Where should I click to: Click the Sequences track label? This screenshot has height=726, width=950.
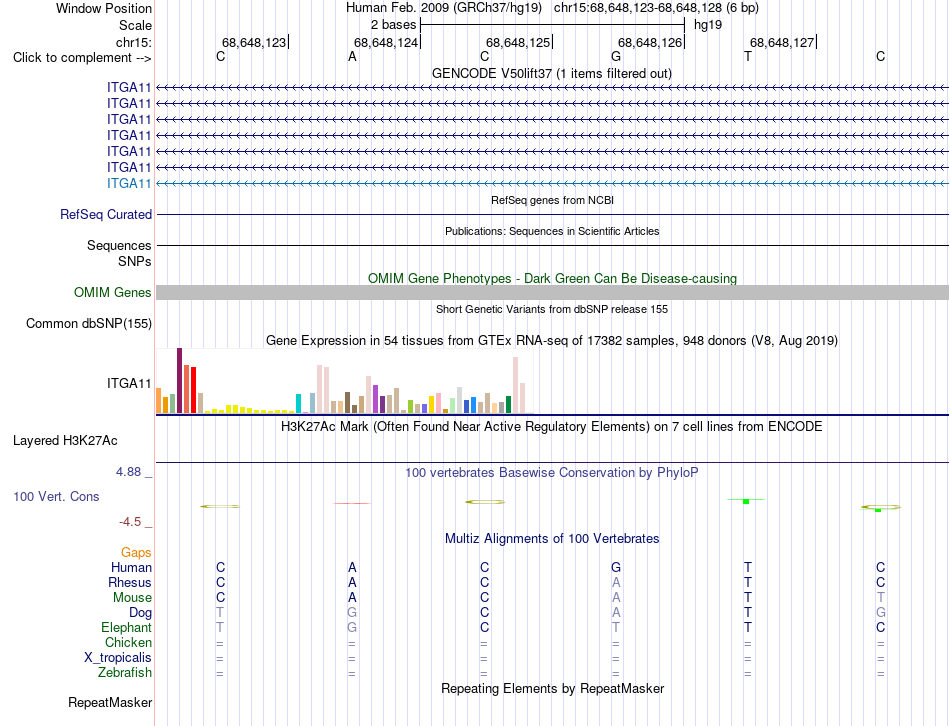pyautogui.click(x=119, y=245)
